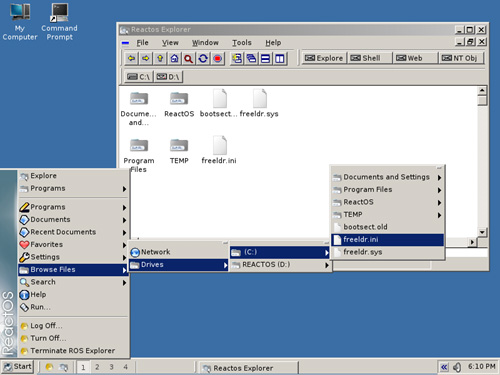The height and width of the screenshot is (375, 500).
Task: Switch to the C:\ drive button
Action: [139, 77]
